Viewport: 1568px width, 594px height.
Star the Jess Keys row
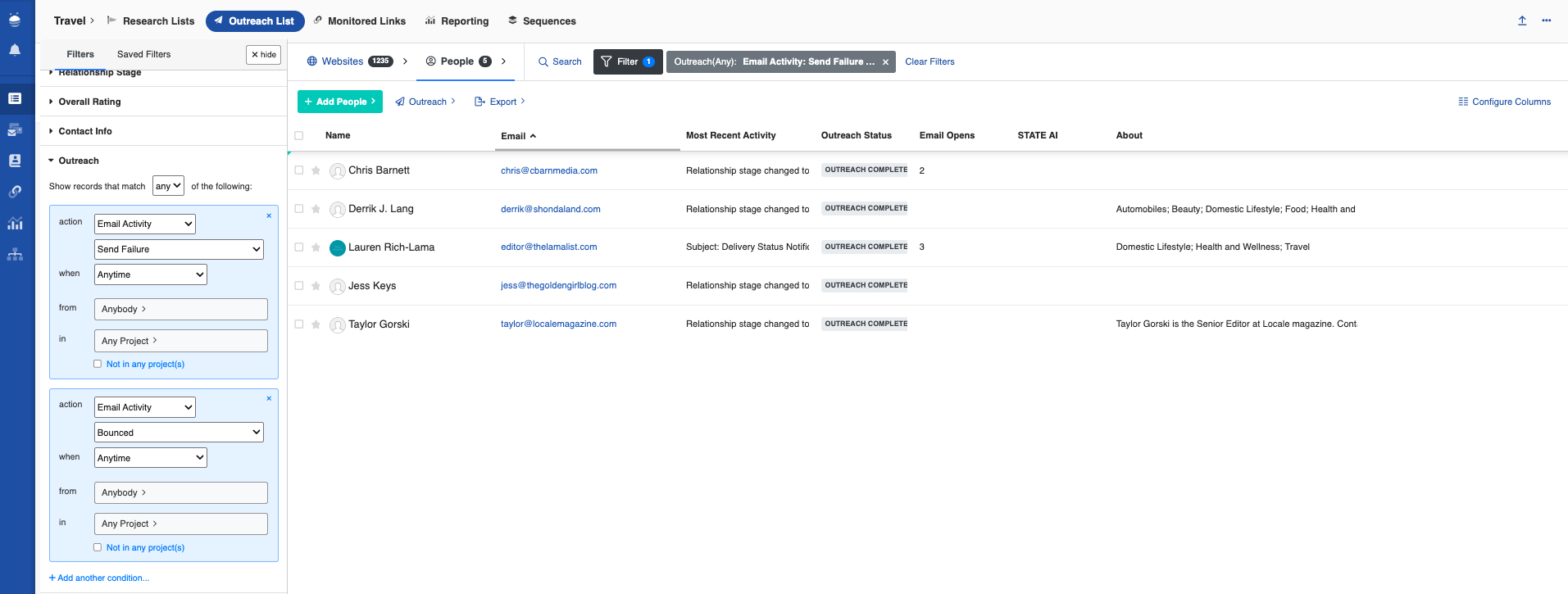tap(316, 286)
